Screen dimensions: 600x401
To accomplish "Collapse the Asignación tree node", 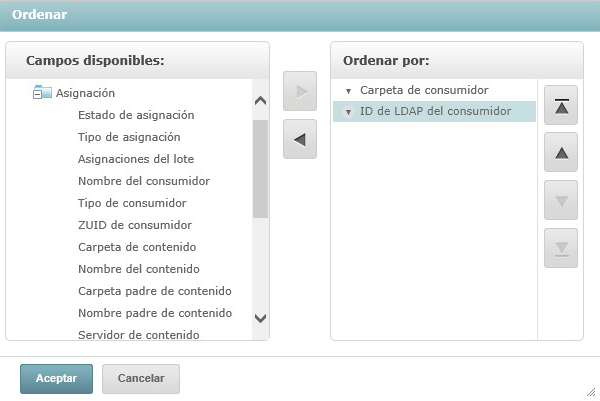I will click(x=37, y=94).
